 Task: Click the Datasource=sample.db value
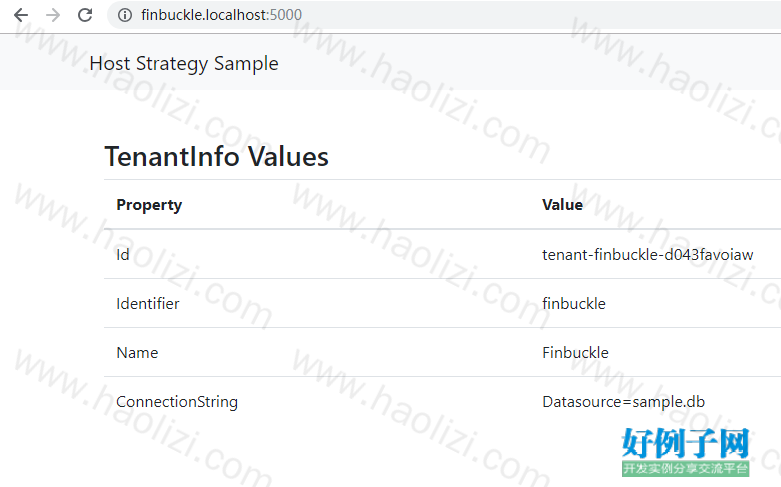(x=623, y=402)
